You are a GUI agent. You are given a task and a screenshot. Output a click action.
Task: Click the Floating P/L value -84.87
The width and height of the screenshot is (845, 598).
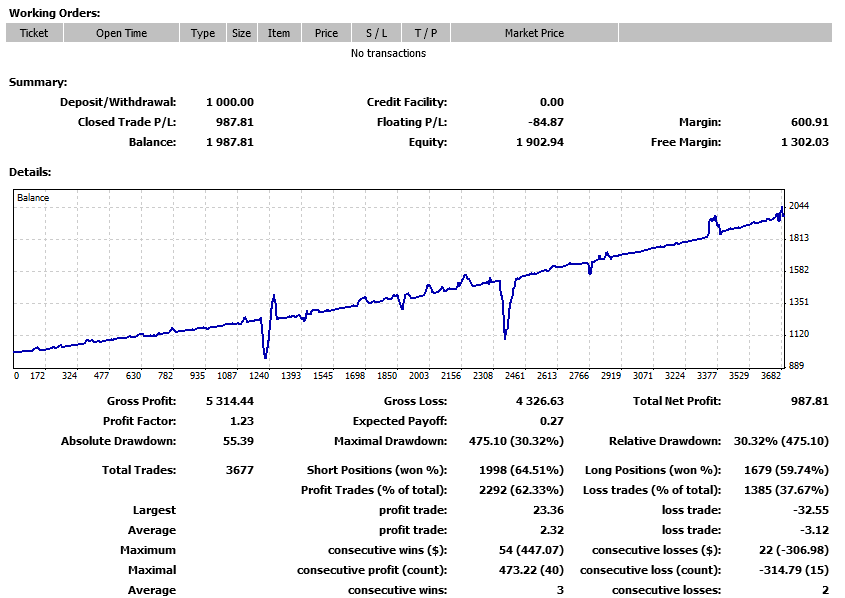(545, 122)
